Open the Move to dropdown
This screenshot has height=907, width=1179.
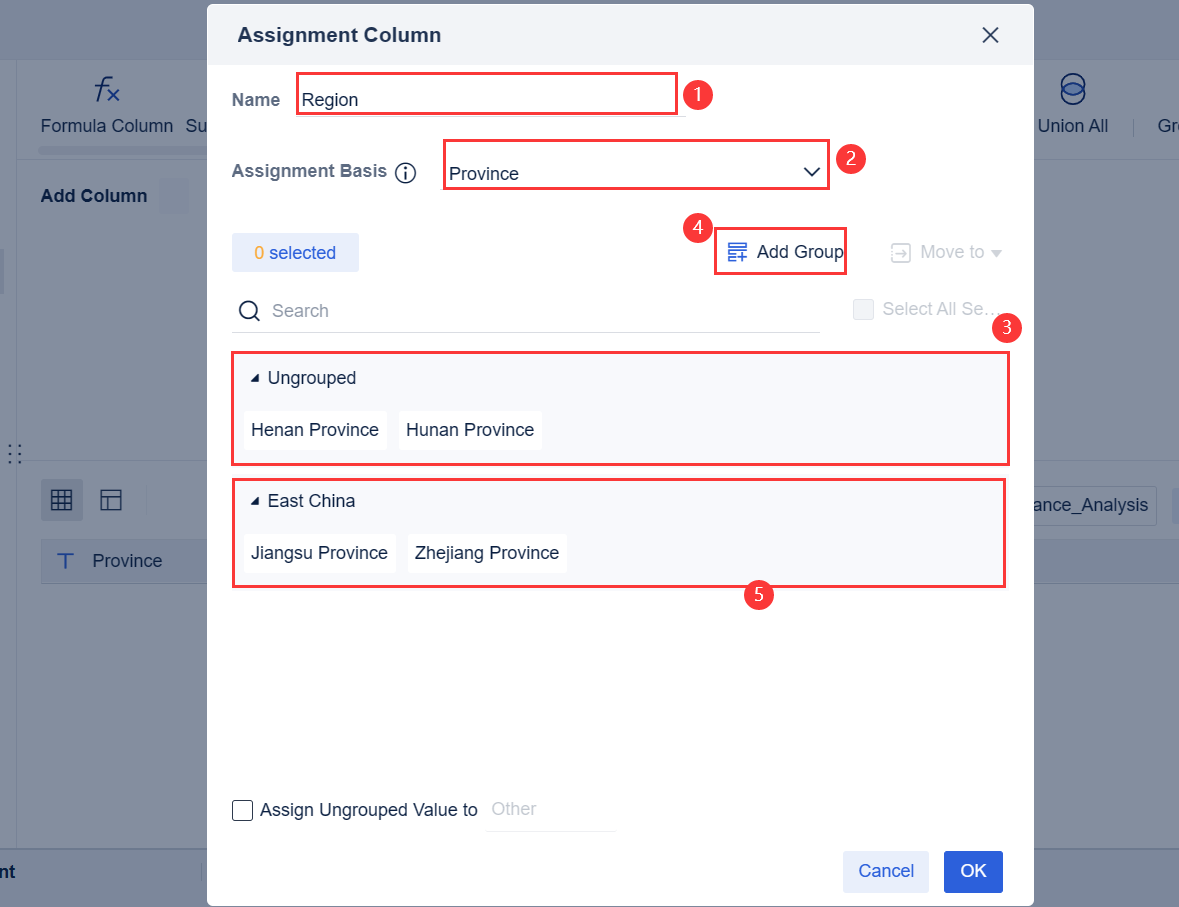tap(946, 252)
